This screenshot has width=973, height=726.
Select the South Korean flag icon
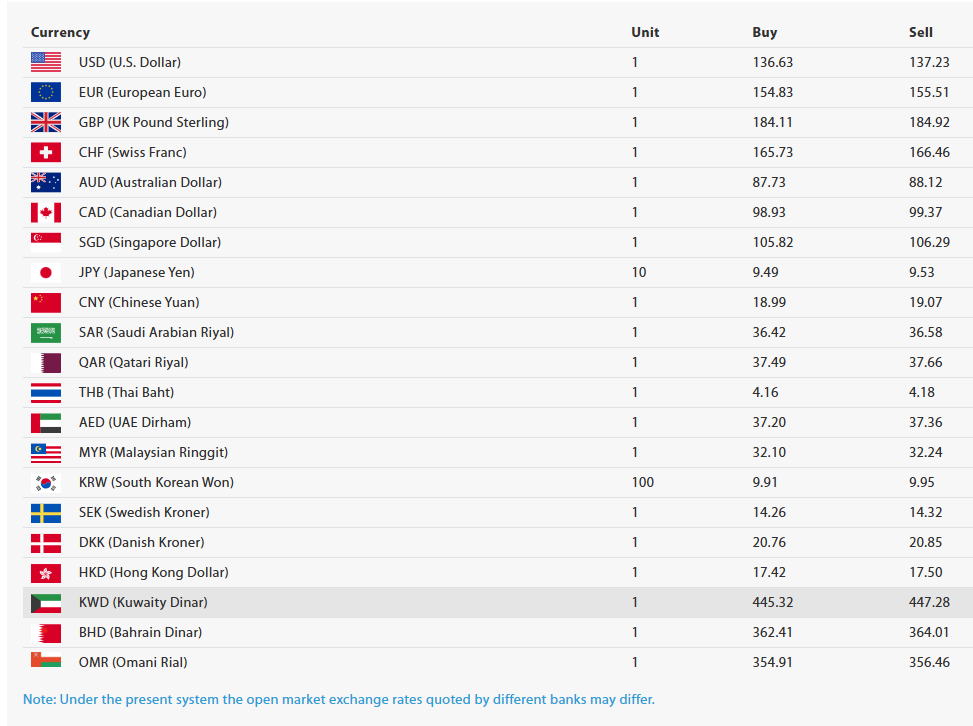46,482
